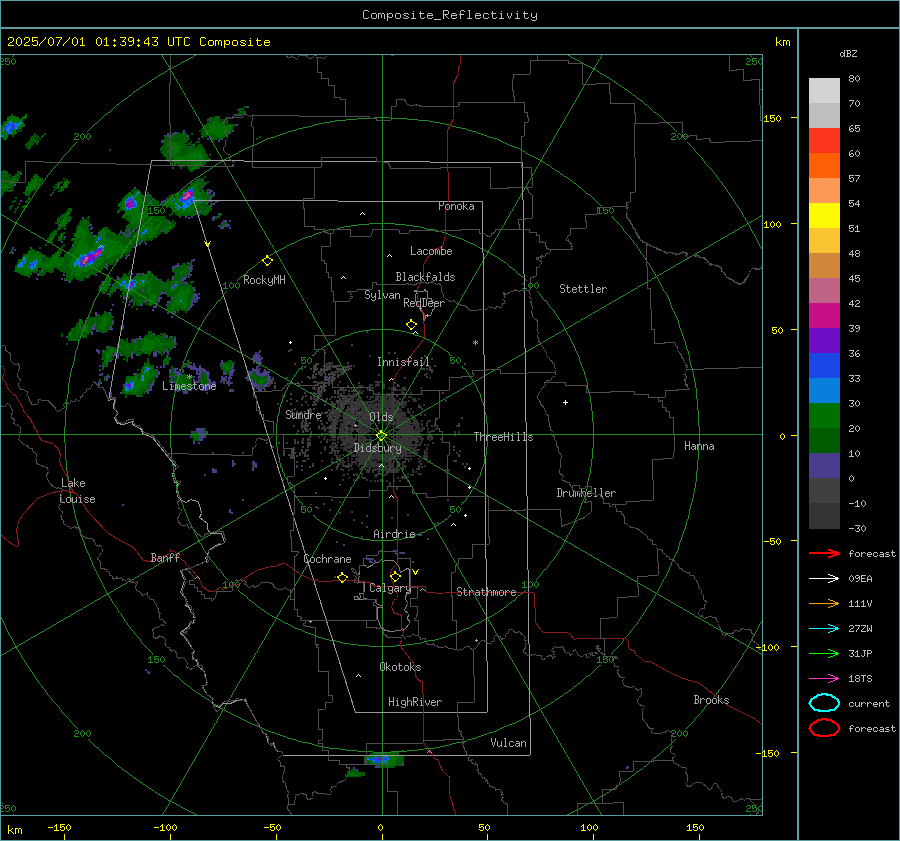900x841 pixels.
Task: Click the Innisfail label
Action: pyautogui.click(x=403, y=362)
